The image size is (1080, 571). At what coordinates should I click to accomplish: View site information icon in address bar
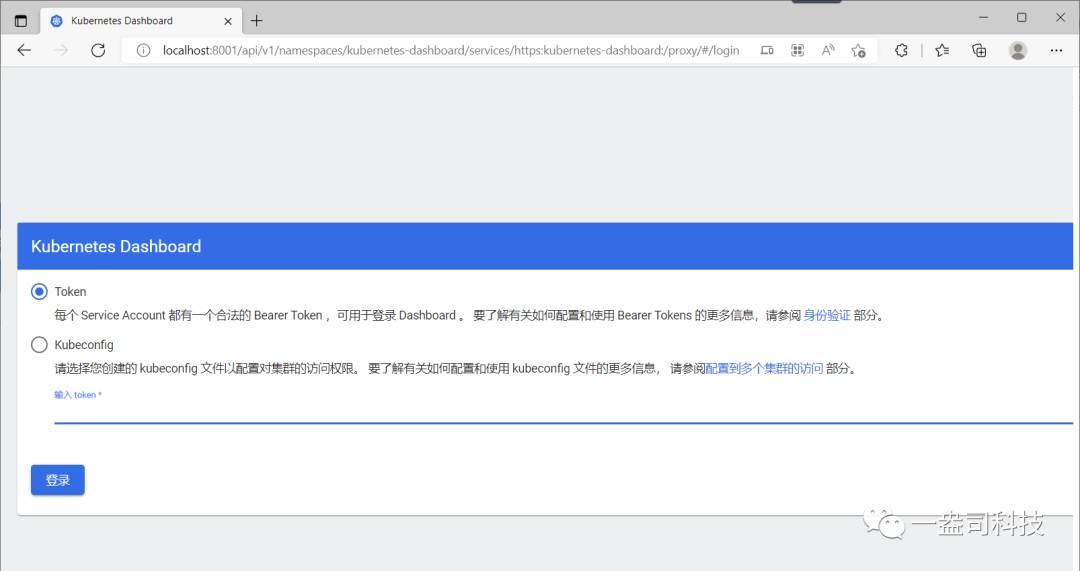pyautogui.click(x=143, y=50)
